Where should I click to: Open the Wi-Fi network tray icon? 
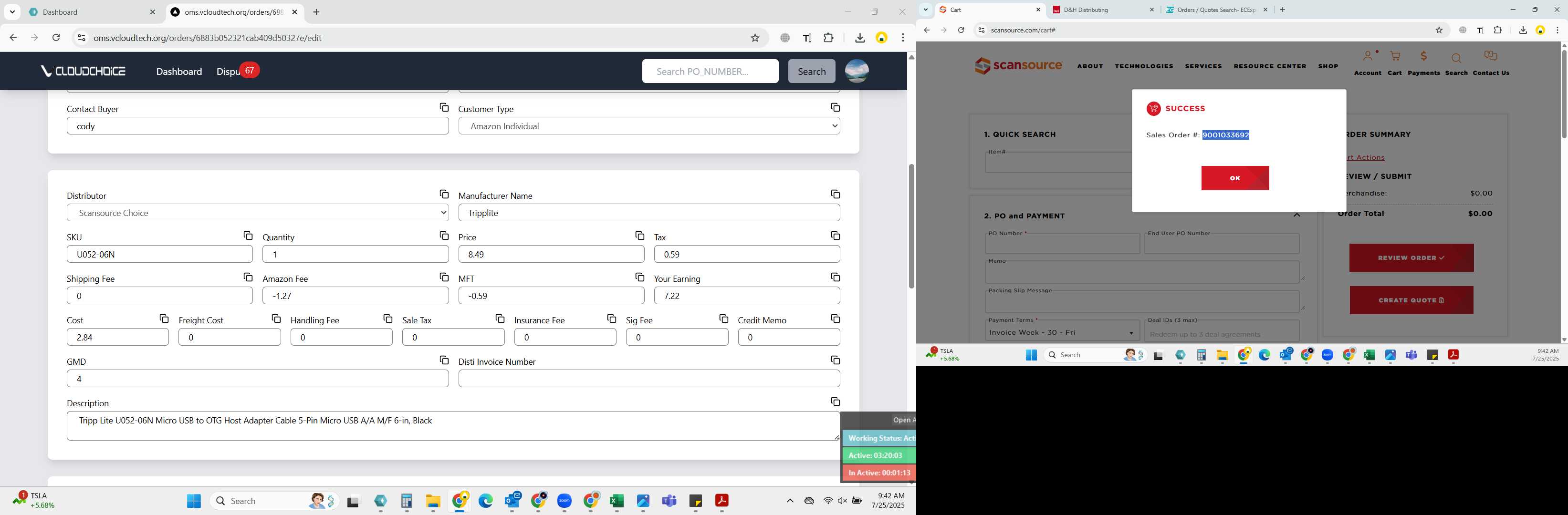pyautogui.click(x=828, y=500)
